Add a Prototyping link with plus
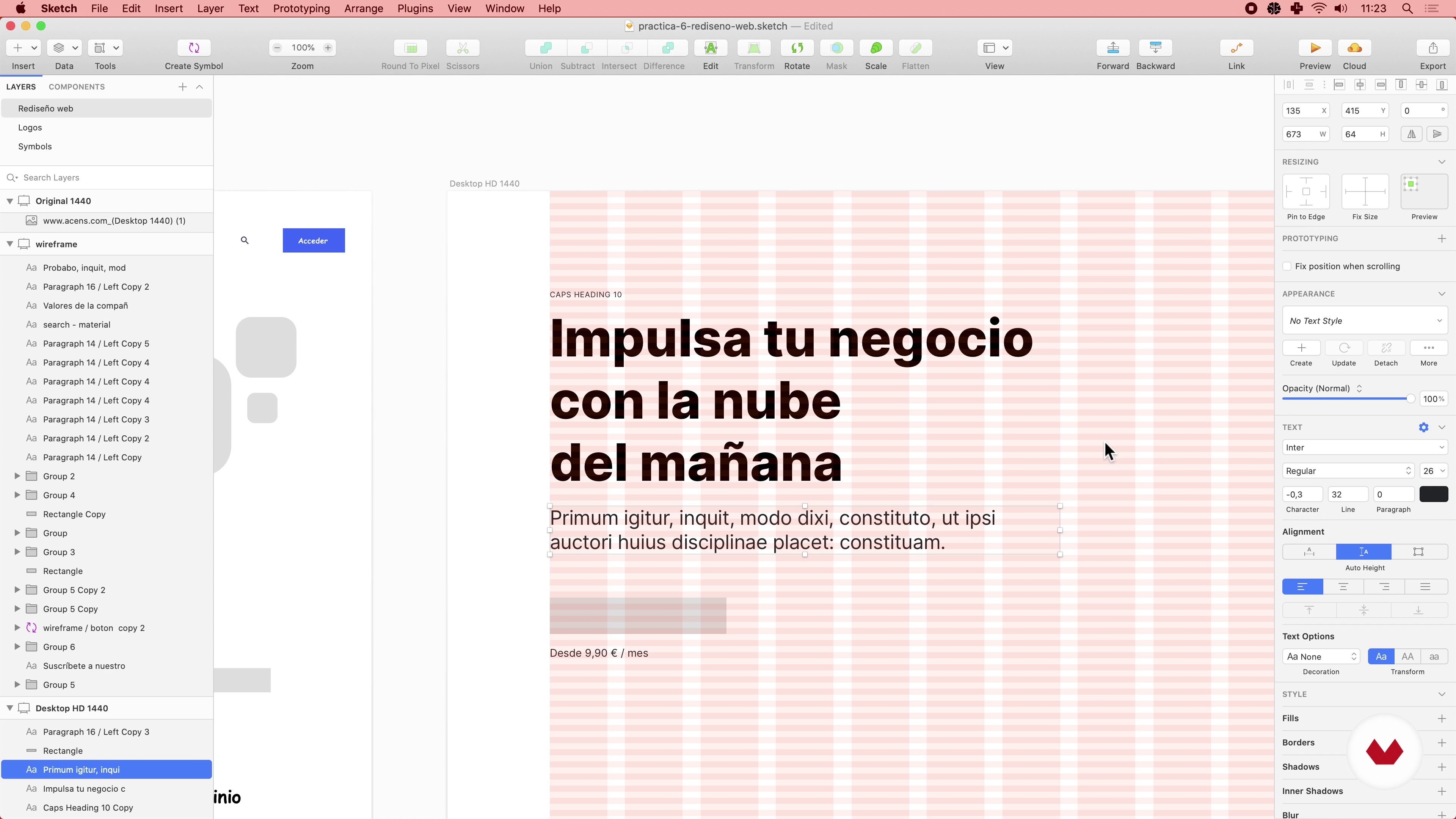 [1441, 238]
